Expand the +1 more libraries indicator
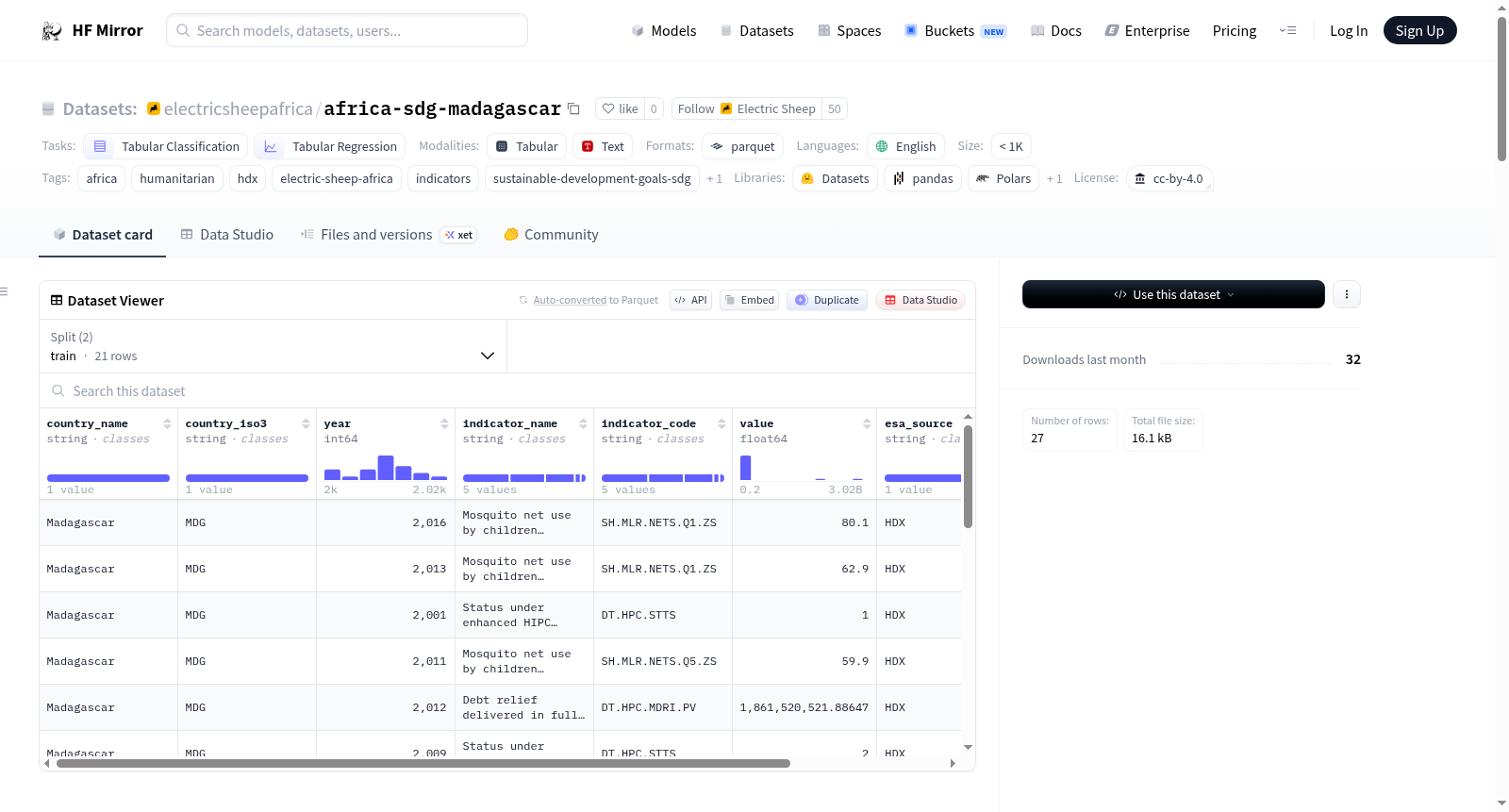This screenshot has width=1509, height=812. coord(1054,179)
